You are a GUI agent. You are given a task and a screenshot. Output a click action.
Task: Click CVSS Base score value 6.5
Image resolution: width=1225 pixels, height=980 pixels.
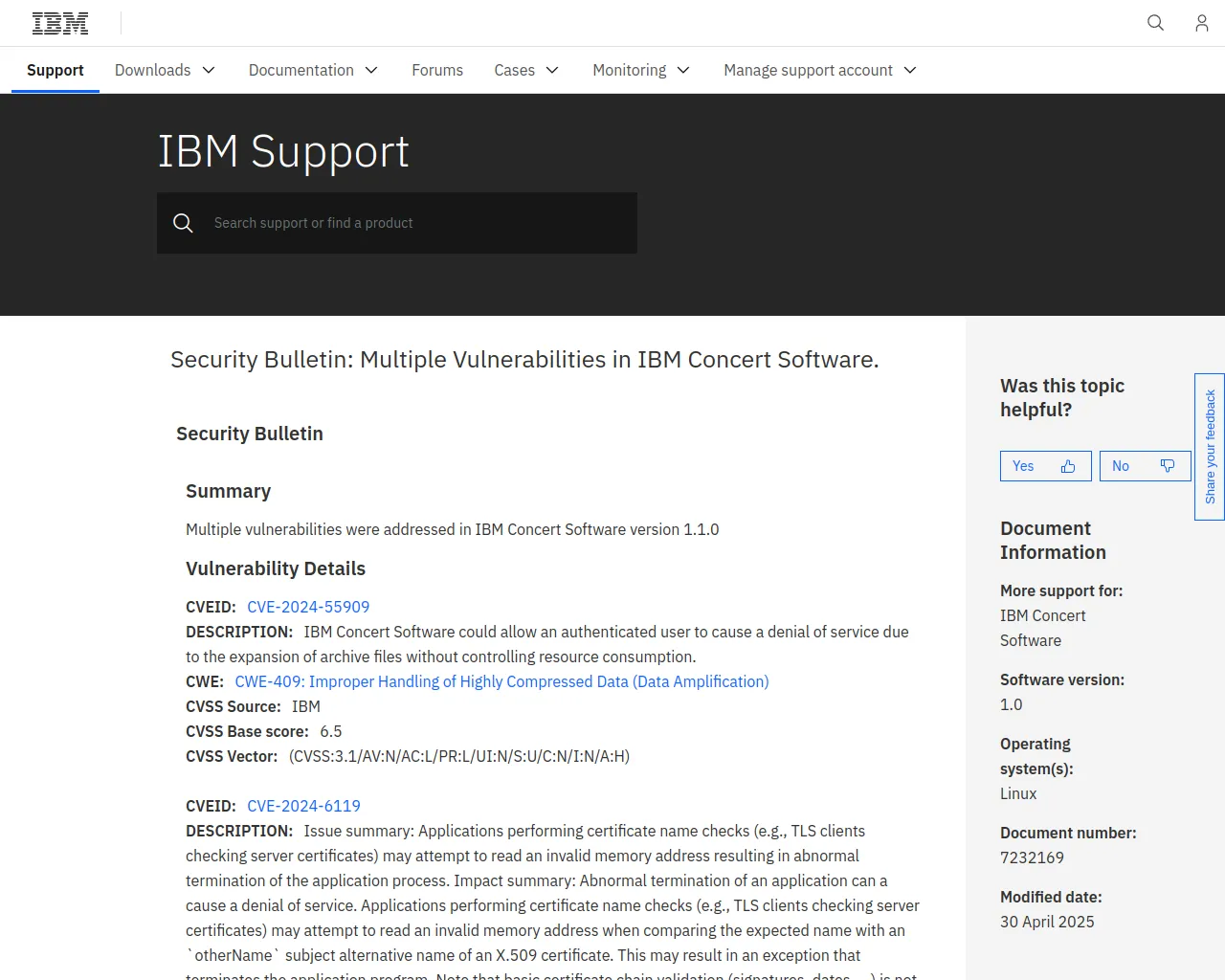(x=331, y=731)
